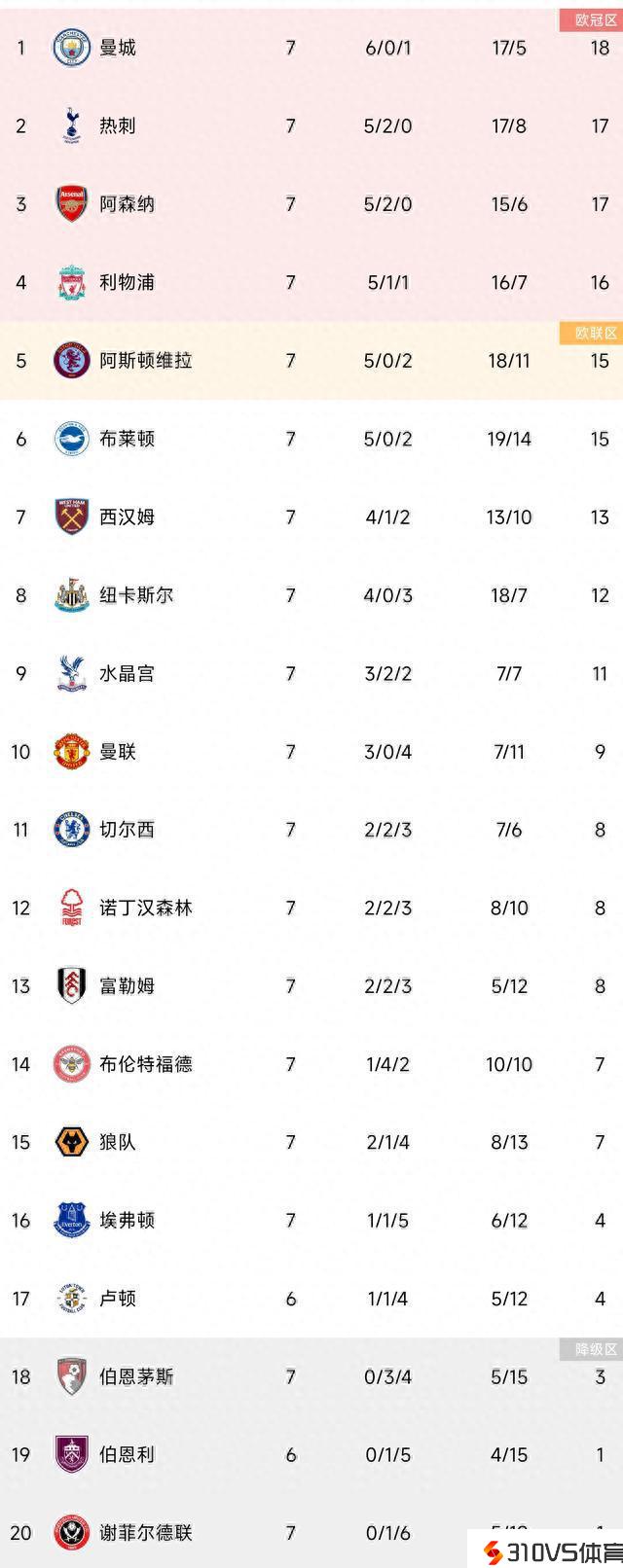Click the Newcastle club crest
623x1568 pixels.
pos(71,595)
